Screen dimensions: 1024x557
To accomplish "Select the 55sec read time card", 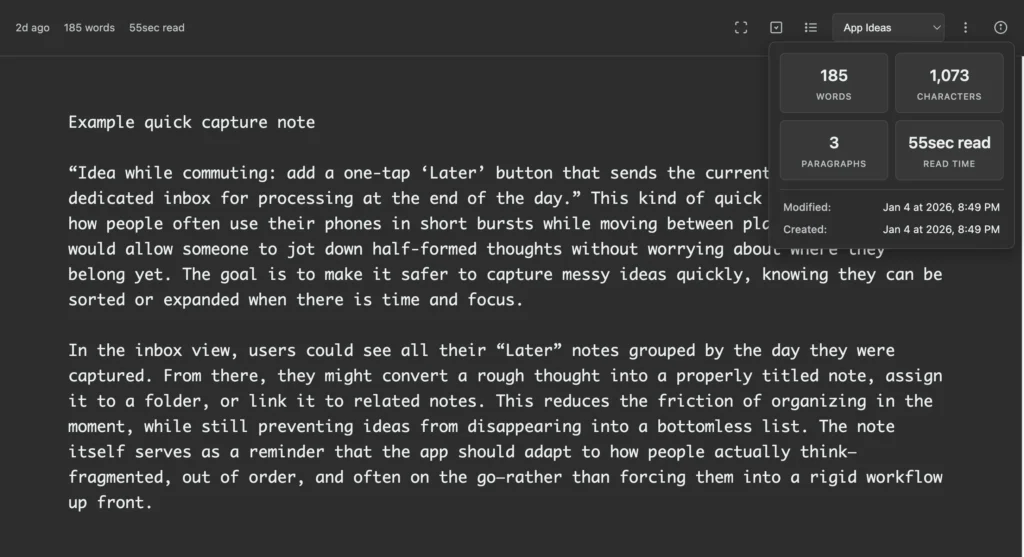I will click(x=948, y=150).
